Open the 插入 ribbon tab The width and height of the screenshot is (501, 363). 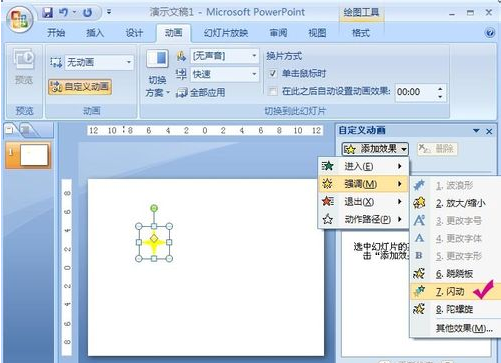tap(95, 33)
